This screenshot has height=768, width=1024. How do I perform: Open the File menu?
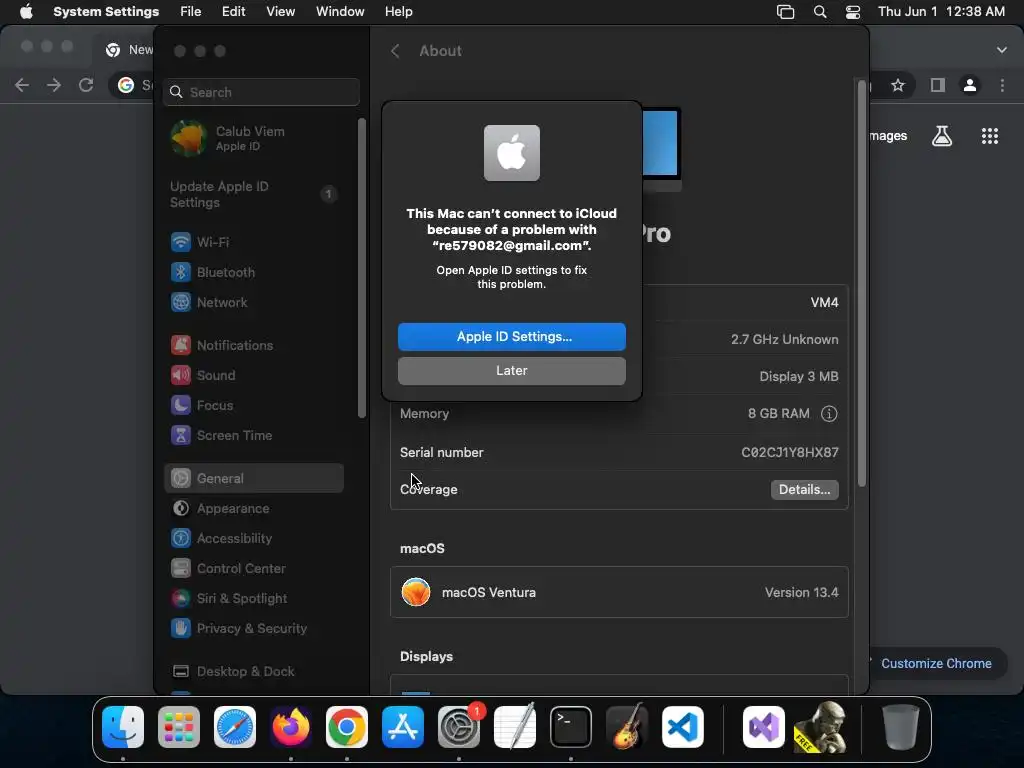coord(191,12)
